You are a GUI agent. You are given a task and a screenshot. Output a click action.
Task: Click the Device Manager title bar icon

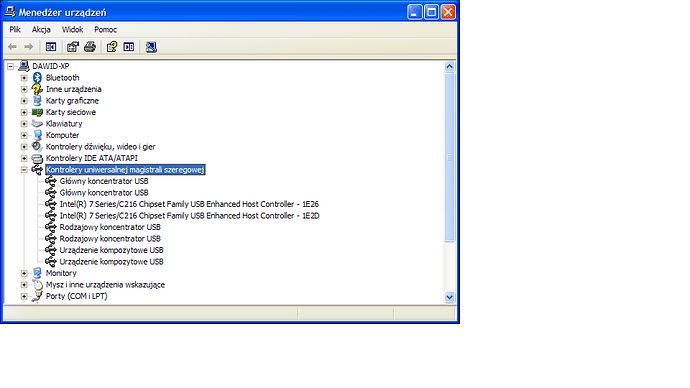[10, 12]
